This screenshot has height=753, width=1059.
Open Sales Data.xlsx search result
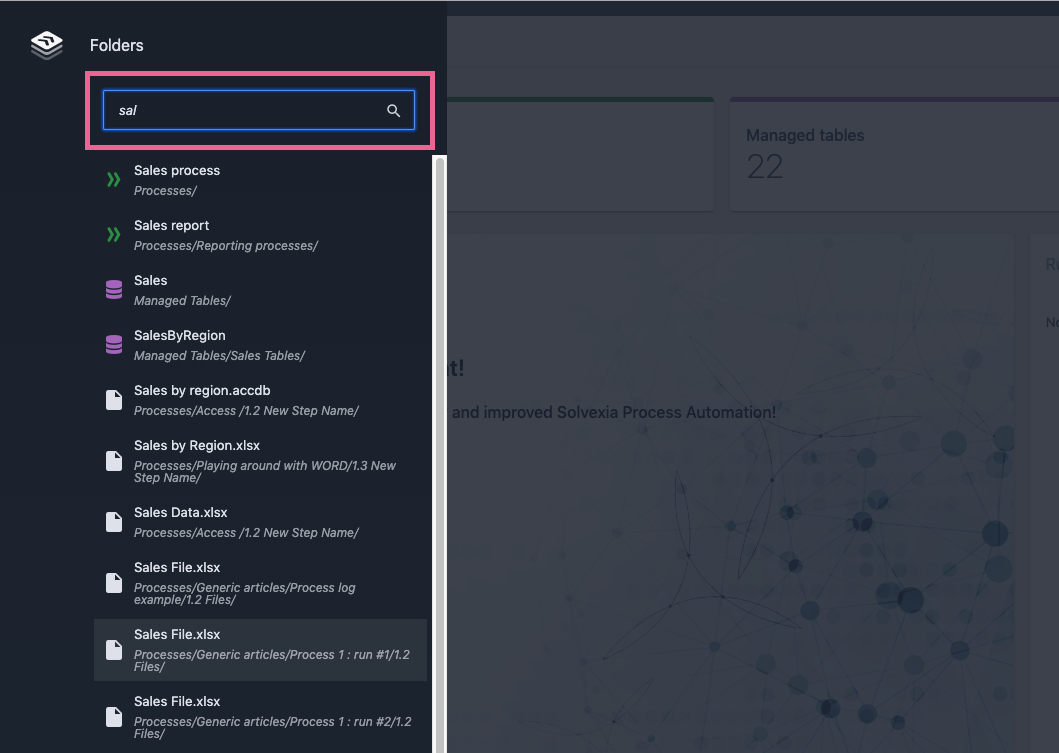(180, 513)
